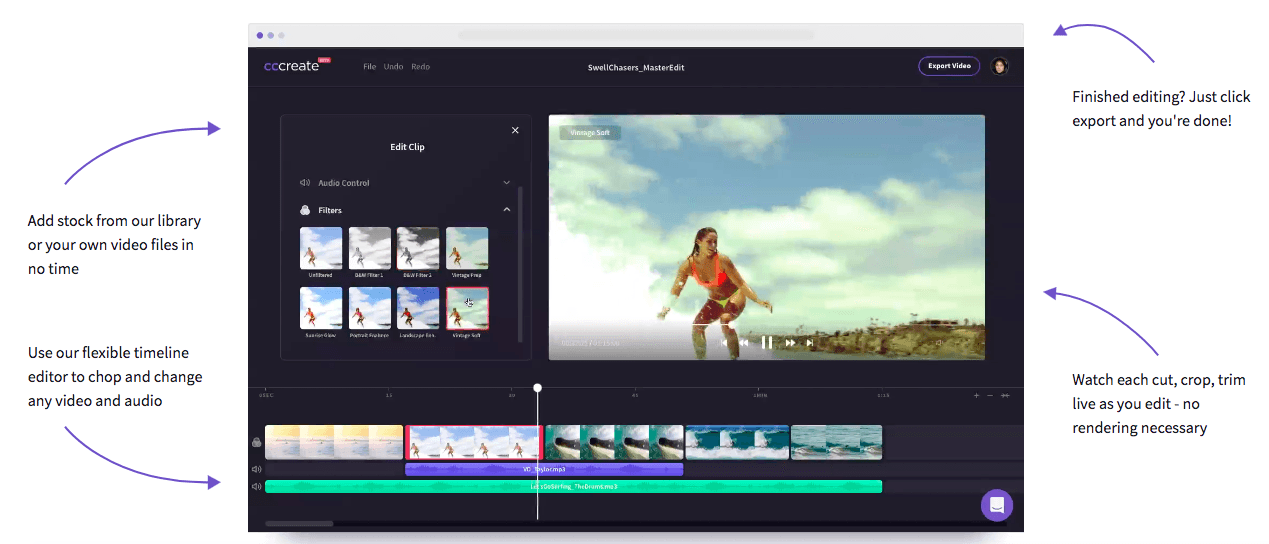Toggle preview volume speaker icon
Image resolution: width=1269 pixels, height=544 pixels.
[x=939, y=343]
